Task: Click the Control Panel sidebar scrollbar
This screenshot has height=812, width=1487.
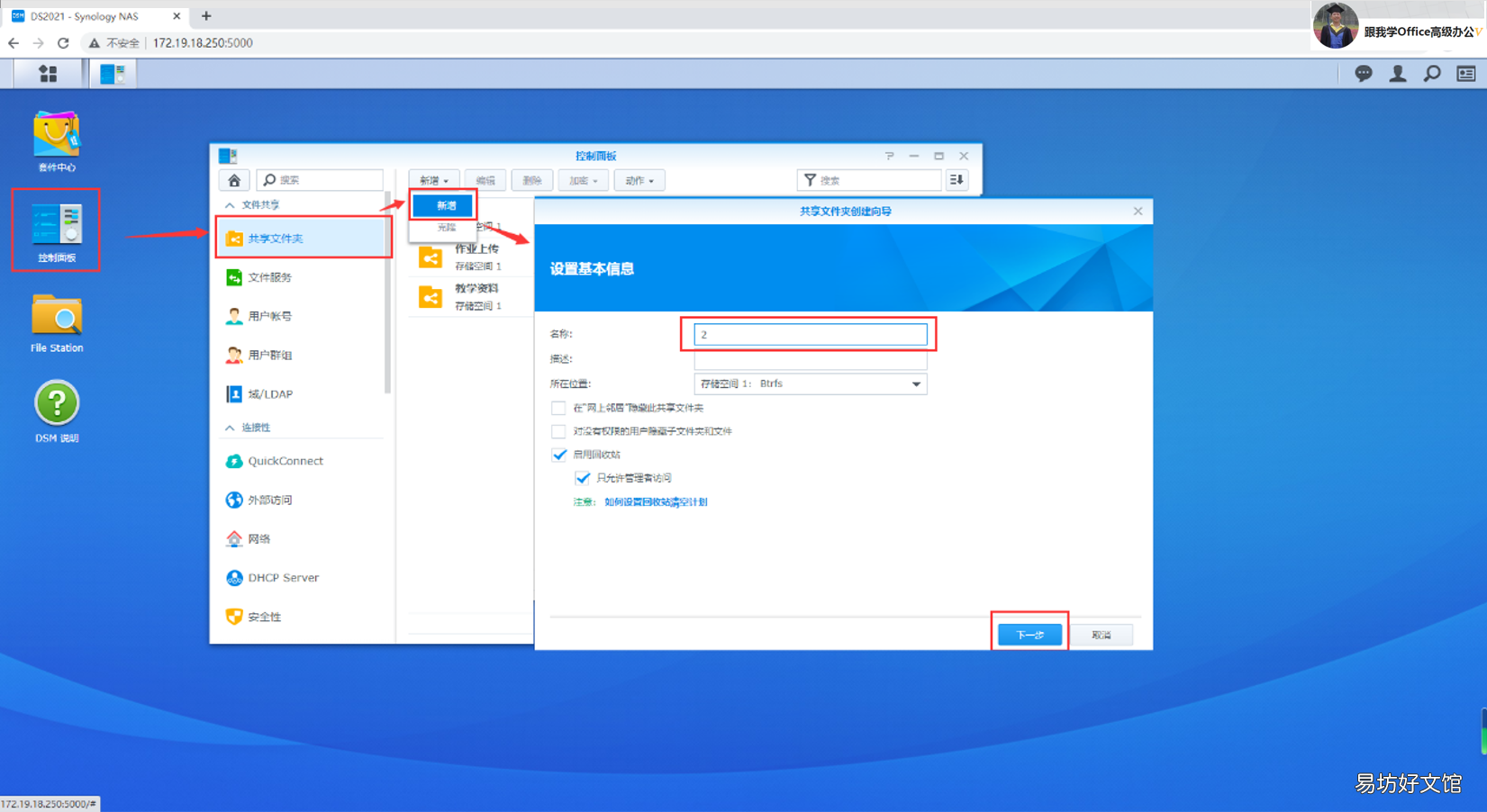Action: 388,293
